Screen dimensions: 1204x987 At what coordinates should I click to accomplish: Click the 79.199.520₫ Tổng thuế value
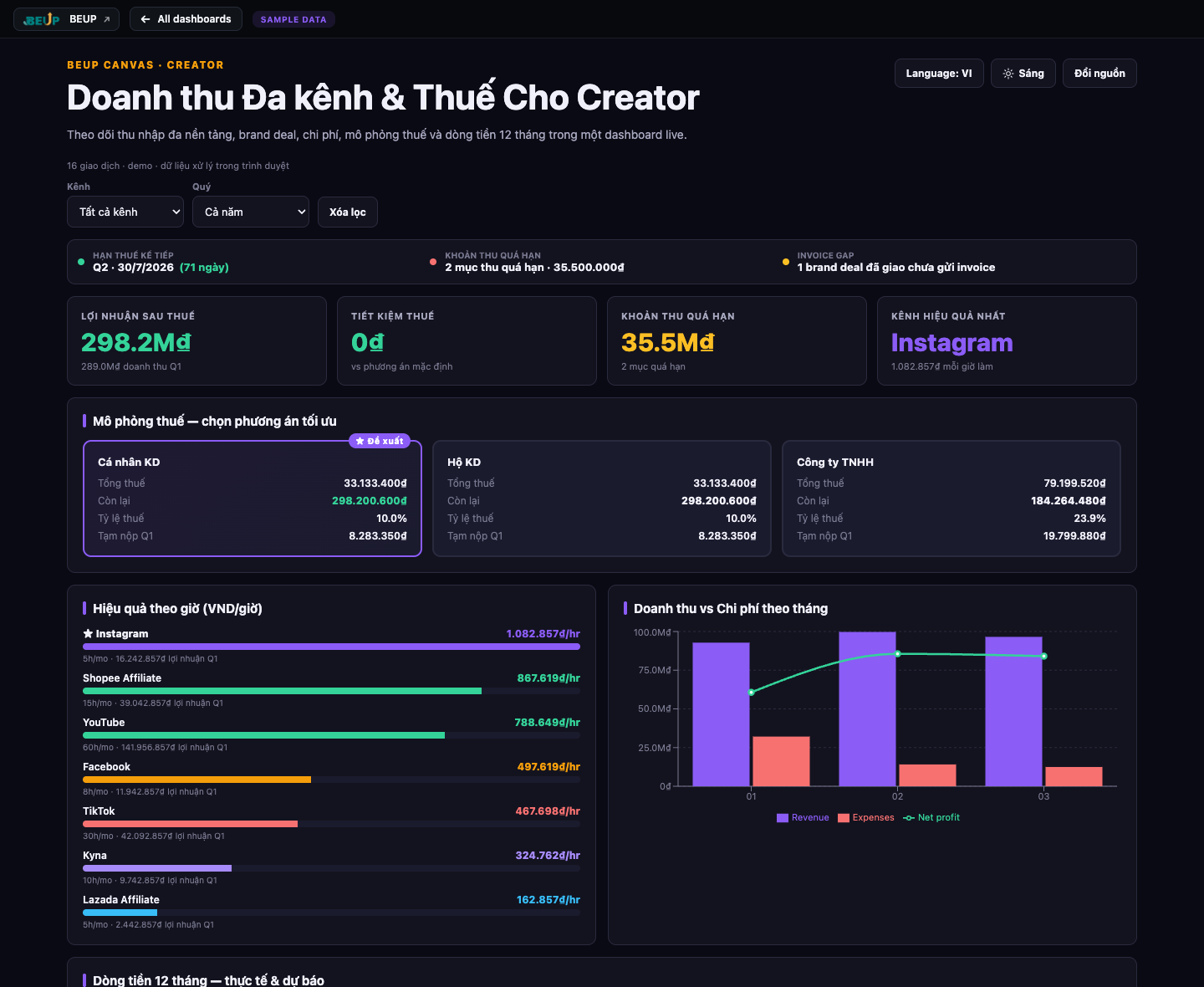(1074, 483)
